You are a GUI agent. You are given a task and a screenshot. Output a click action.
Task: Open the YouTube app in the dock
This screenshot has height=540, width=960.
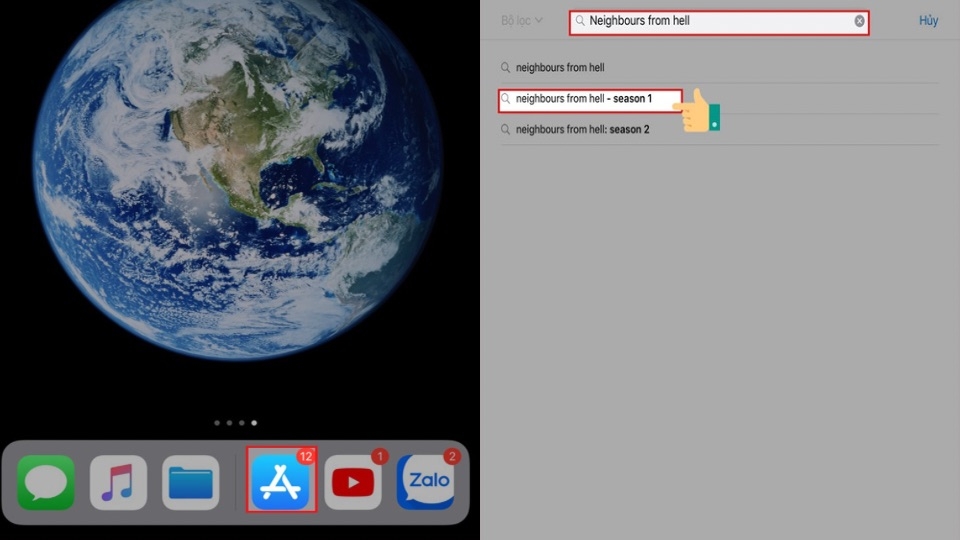353,482
